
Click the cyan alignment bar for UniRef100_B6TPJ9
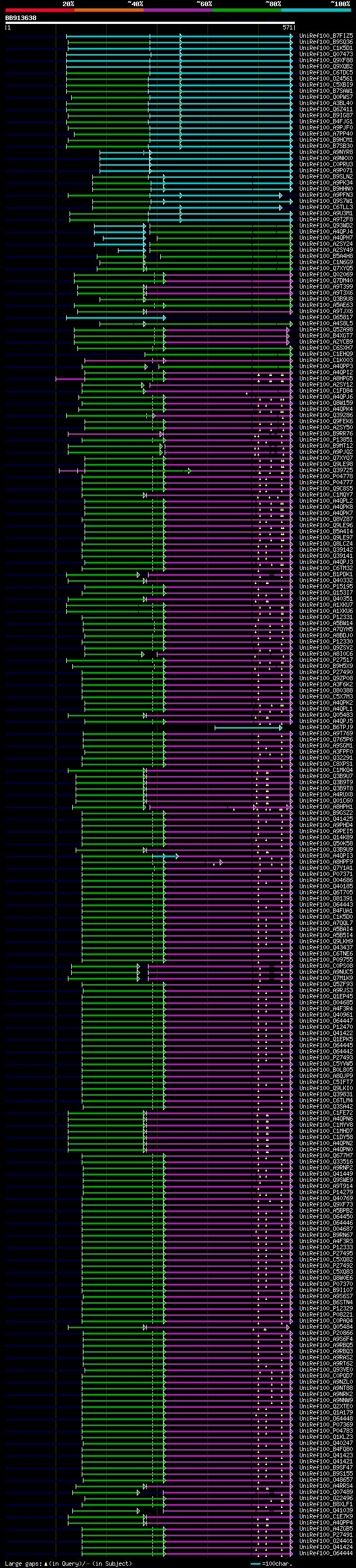click(248, 728)
